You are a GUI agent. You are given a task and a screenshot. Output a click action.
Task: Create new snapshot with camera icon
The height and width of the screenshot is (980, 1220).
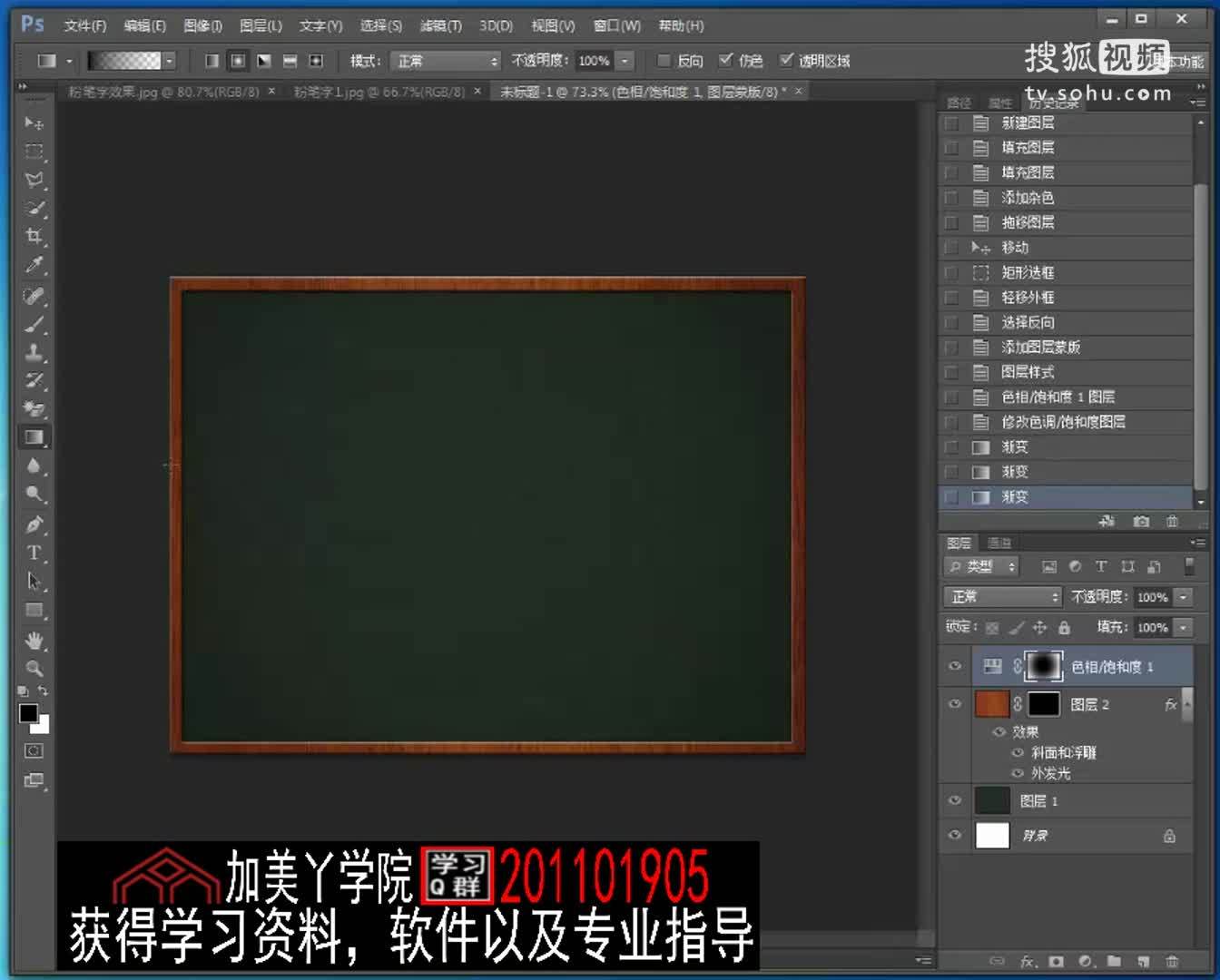point(1141,522)
